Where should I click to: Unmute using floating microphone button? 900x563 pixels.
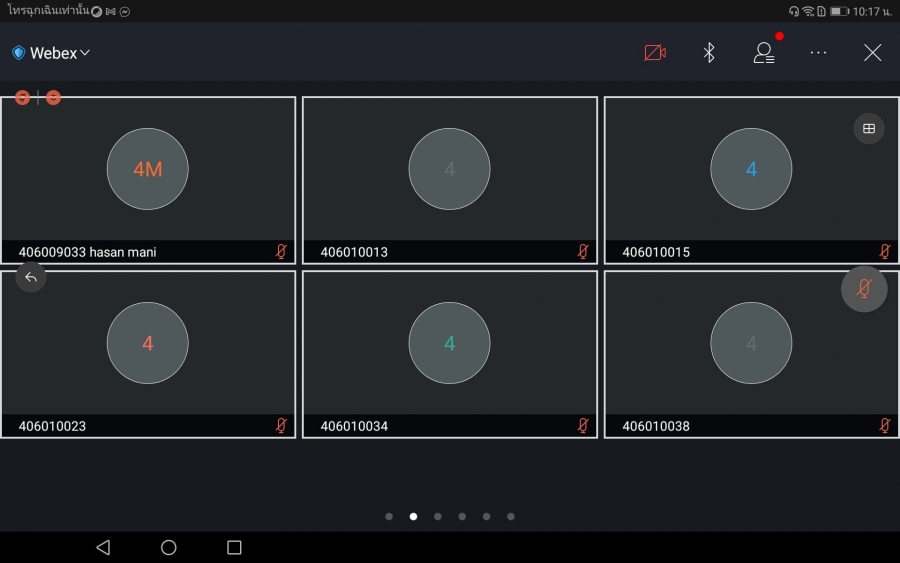click(x=864, y=289)
